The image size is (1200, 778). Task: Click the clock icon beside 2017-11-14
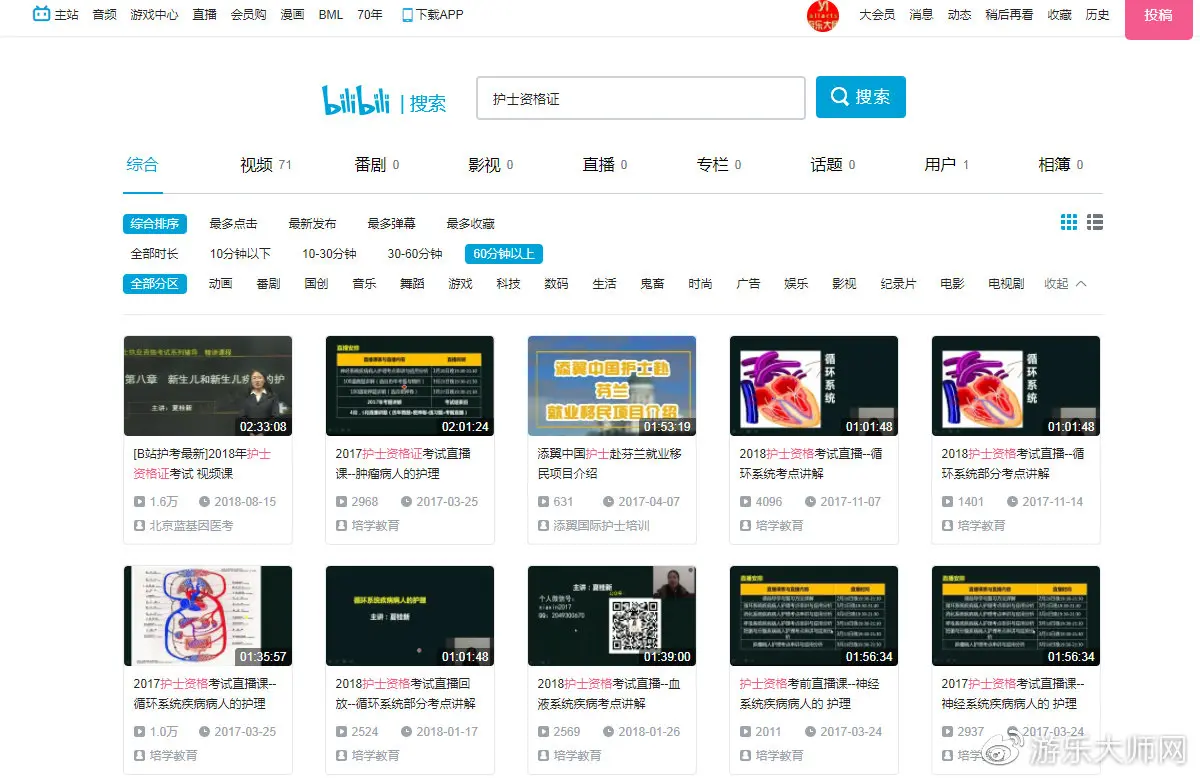point(1012,502)
